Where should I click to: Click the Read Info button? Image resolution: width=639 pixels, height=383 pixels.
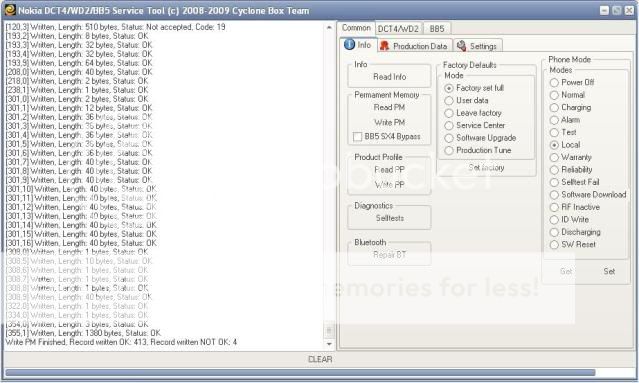(x=389, y=77)
